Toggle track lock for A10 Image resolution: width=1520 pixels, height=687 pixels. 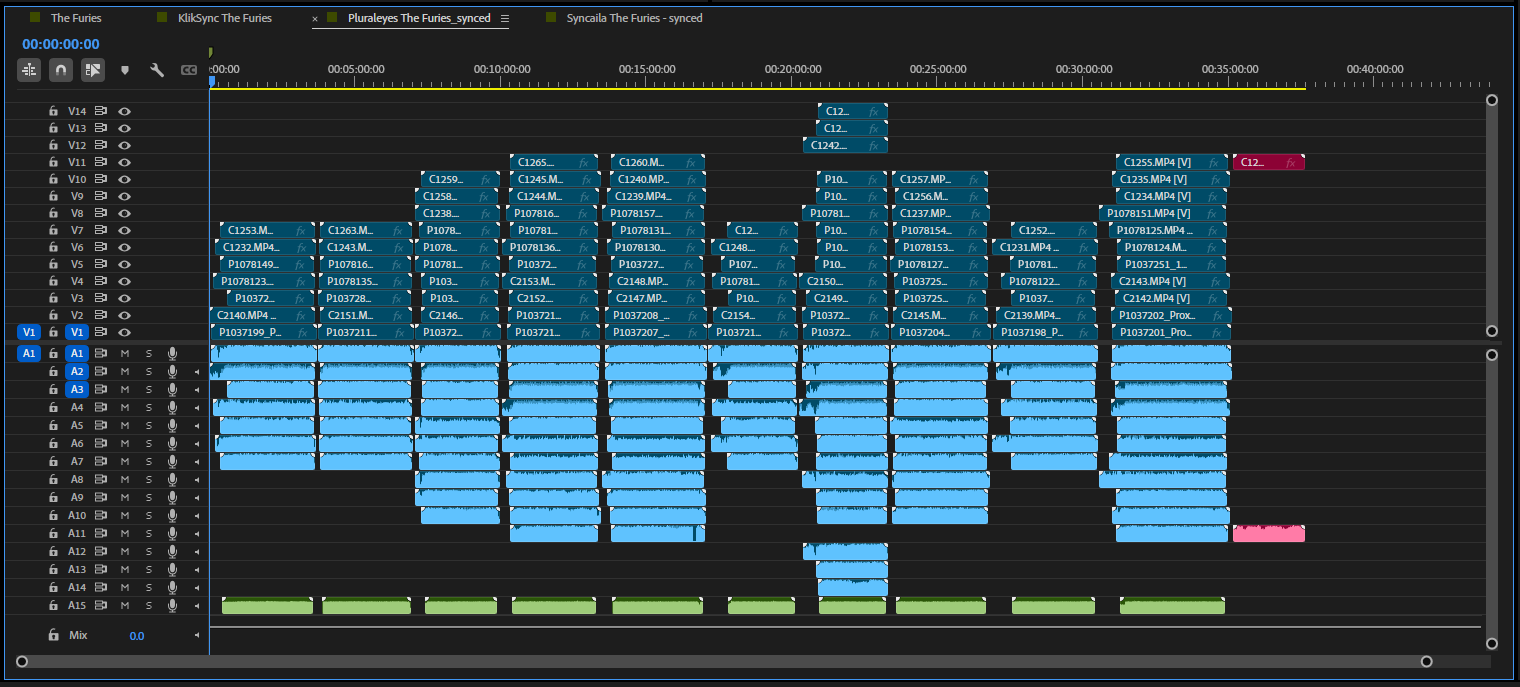click(x=54, y=515)
